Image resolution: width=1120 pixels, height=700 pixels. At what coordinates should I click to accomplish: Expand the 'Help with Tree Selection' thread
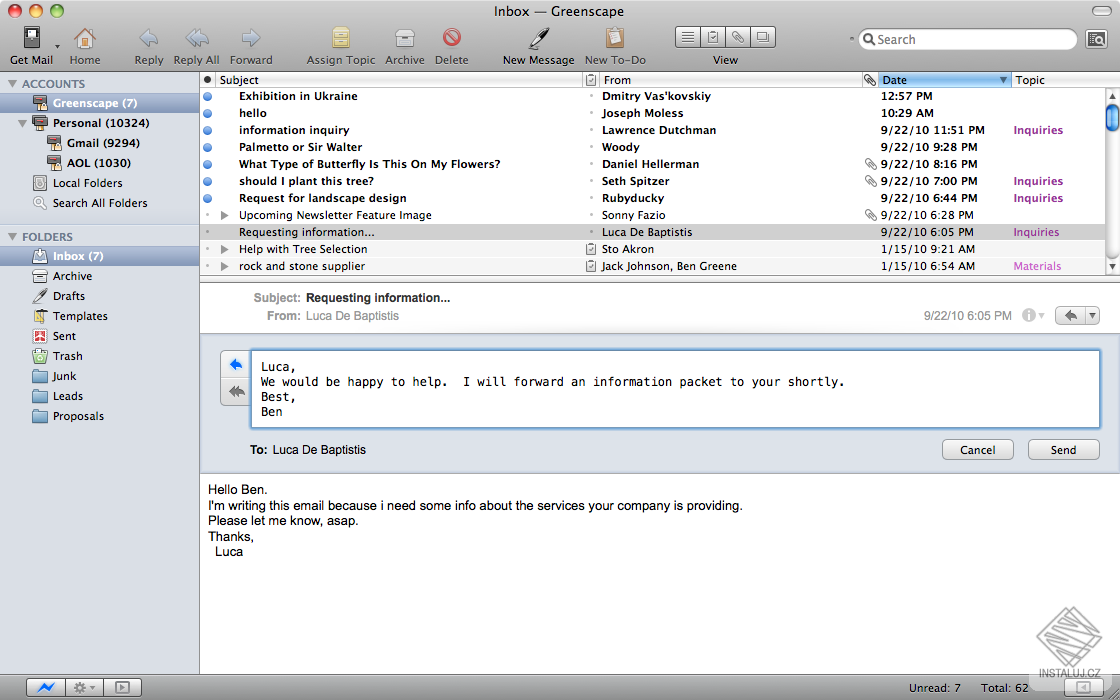tap(224, 249)
